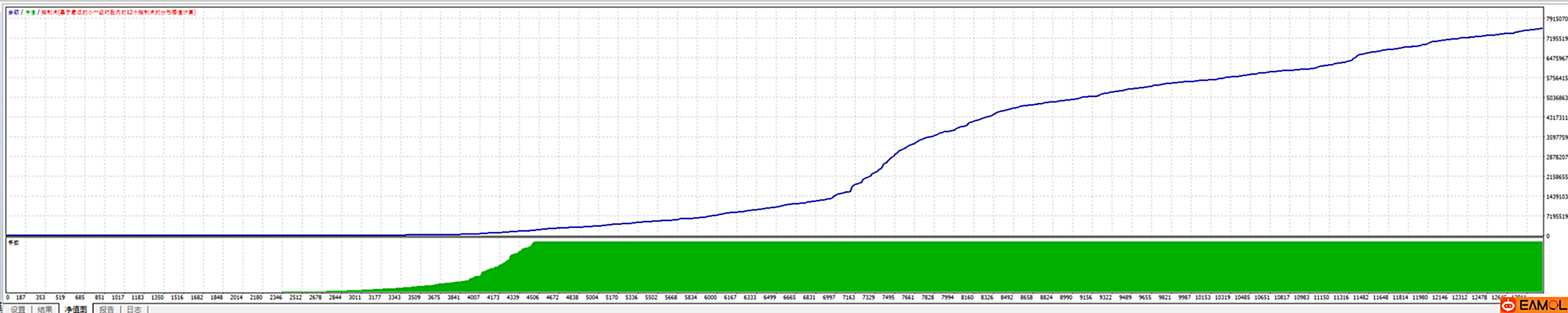Click the EAMOL watermark text
The height and width of the screenshot is (313, 1568).
coord(1542,306)
